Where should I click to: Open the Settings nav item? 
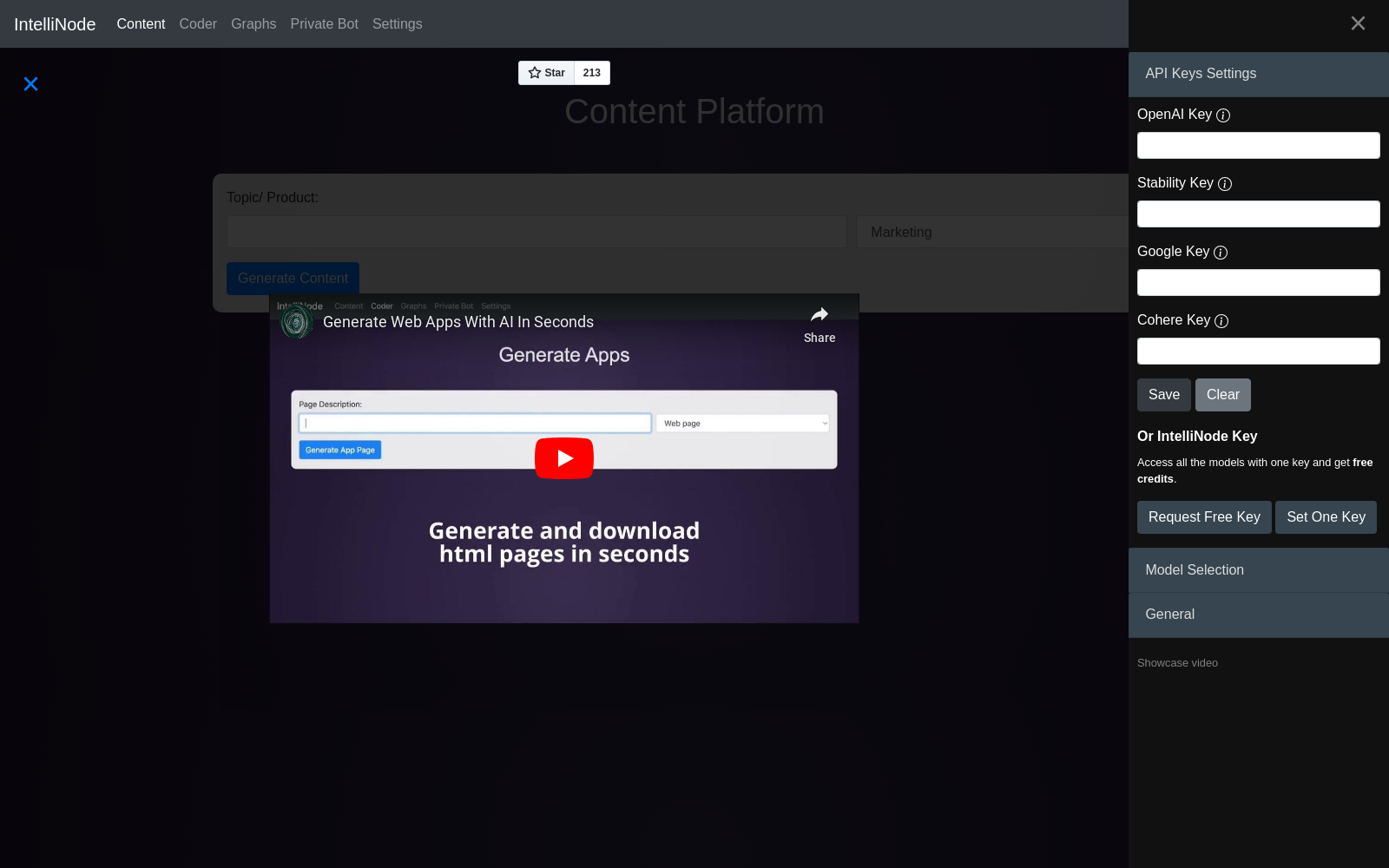point(398,24)
